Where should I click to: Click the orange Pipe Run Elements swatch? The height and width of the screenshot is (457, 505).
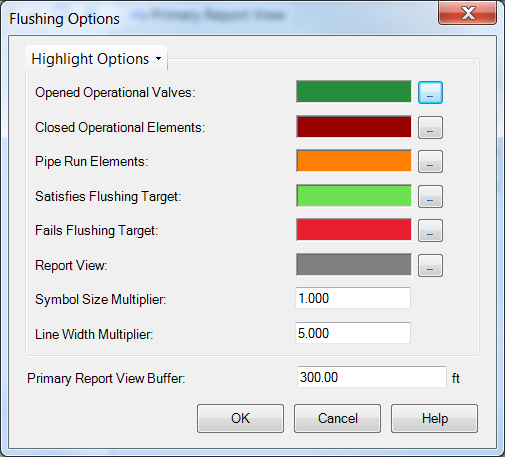[354, 161]
